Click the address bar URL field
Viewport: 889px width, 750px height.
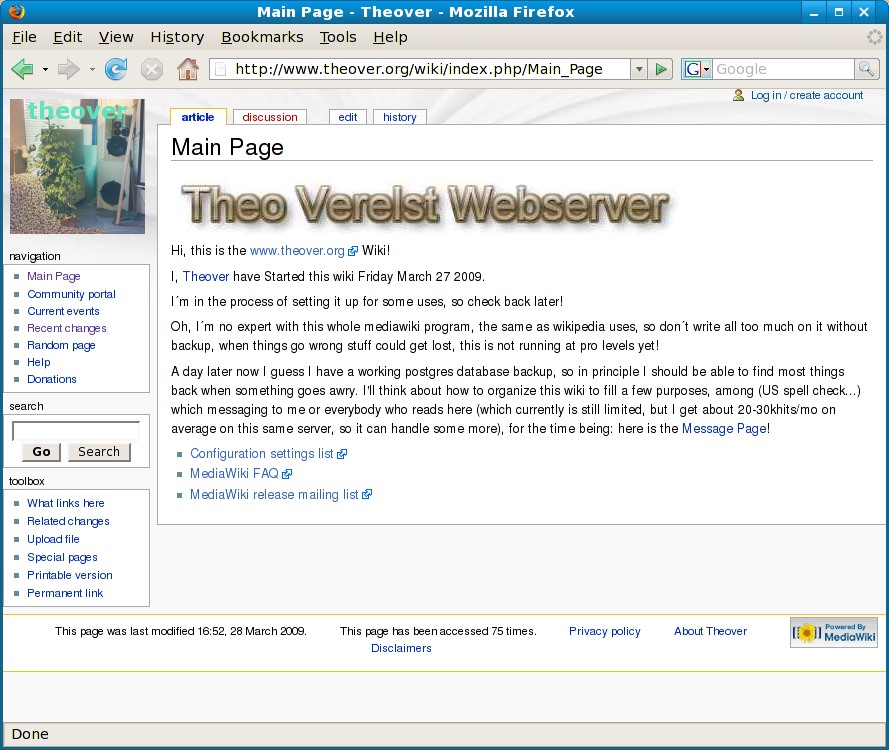click(x=418, y=69)
